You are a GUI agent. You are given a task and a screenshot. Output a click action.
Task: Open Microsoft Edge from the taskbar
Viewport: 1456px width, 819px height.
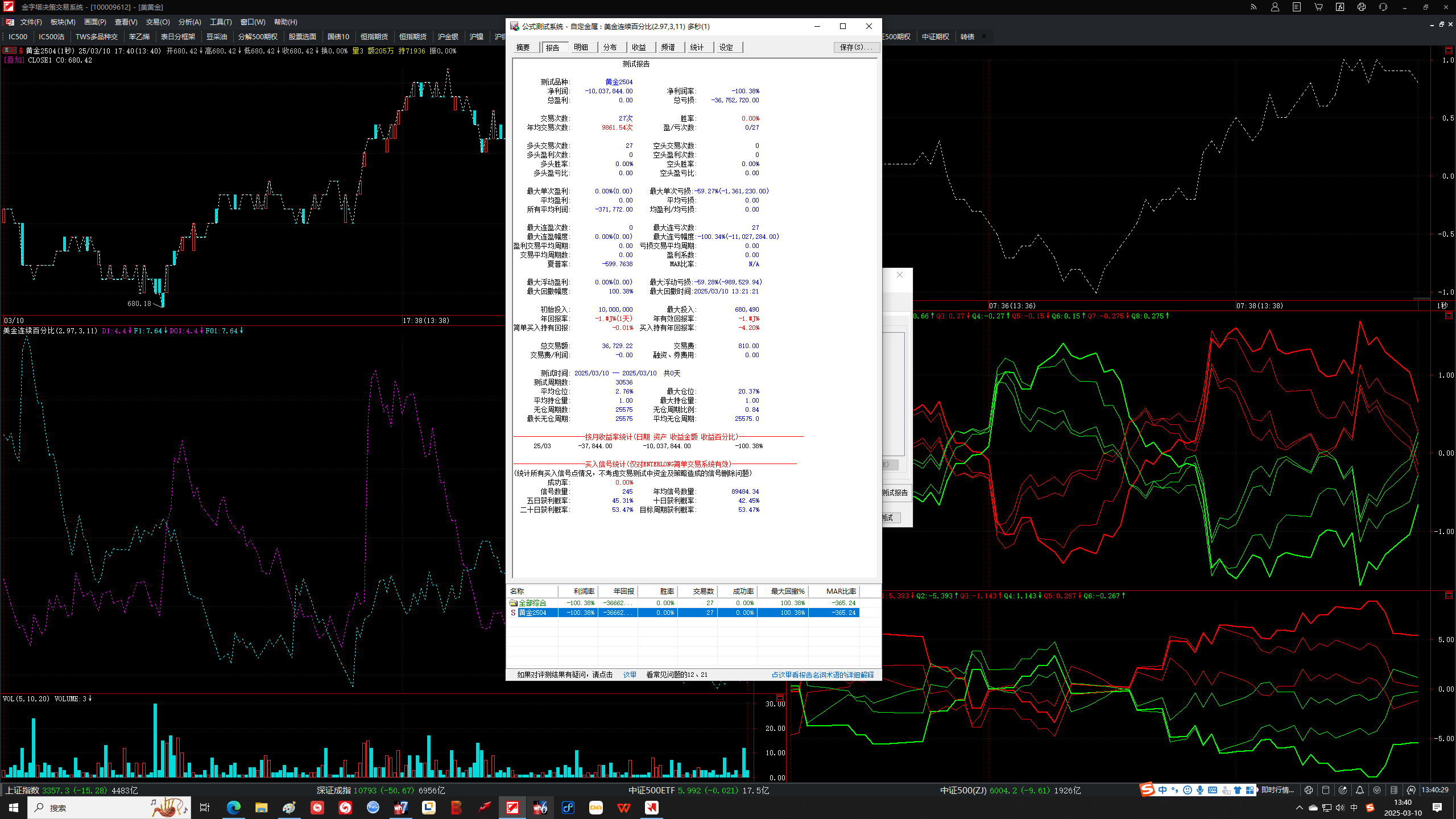tap(234, 808)
